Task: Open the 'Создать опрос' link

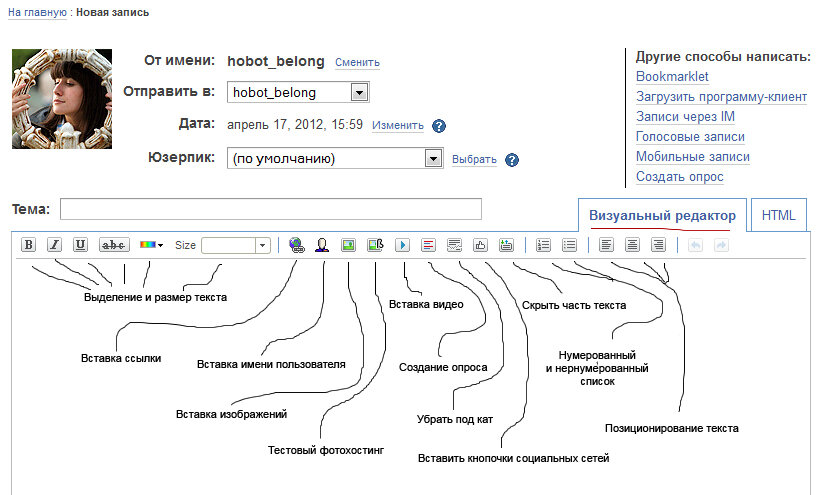Action: click(679, 177)
